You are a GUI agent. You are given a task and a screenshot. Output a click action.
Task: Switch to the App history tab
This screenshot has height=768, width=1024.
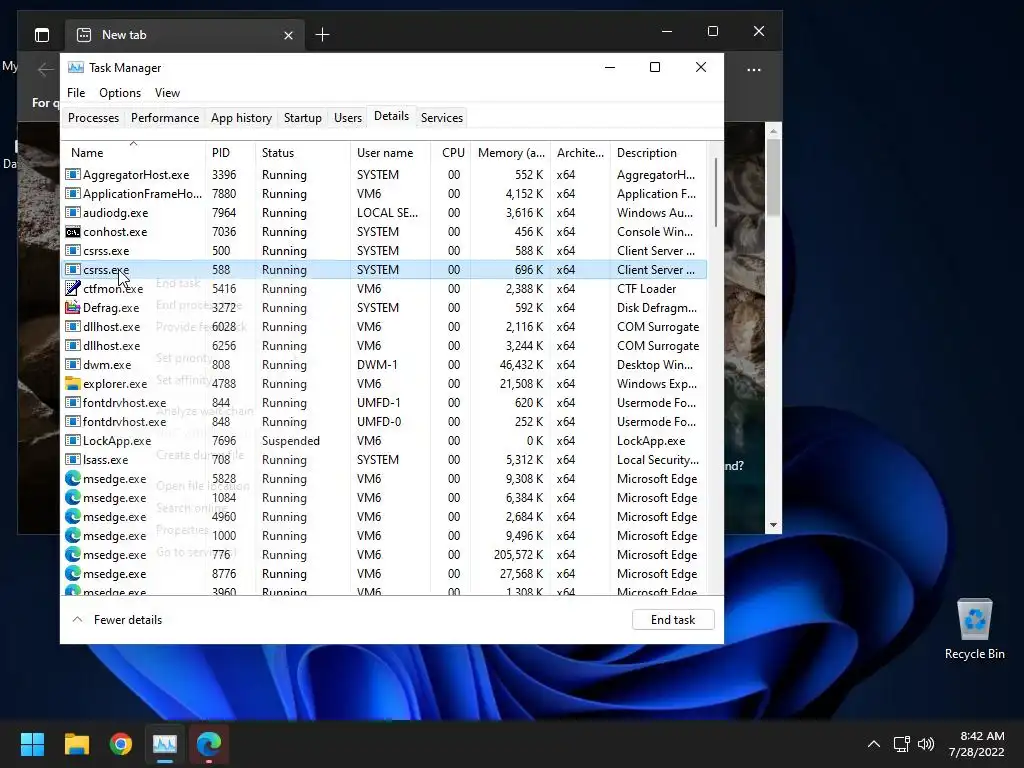click(241, 118)
